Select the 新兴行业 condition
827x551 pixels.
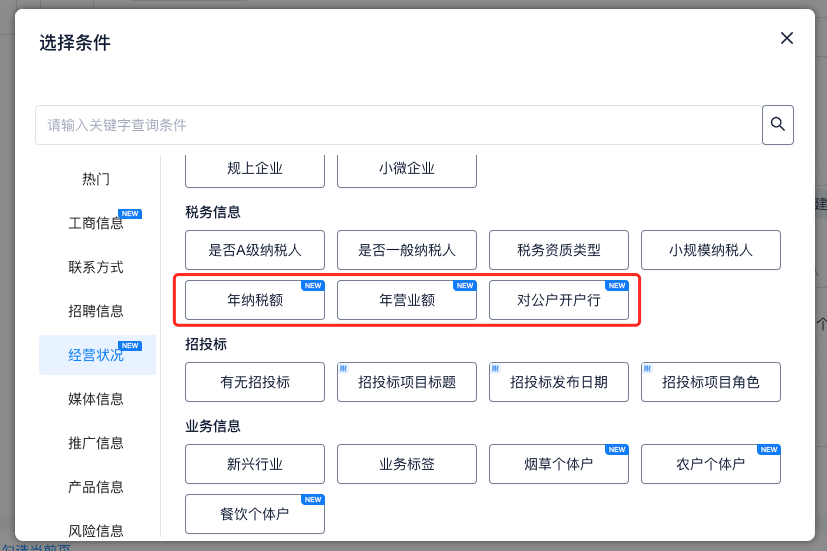255,464
